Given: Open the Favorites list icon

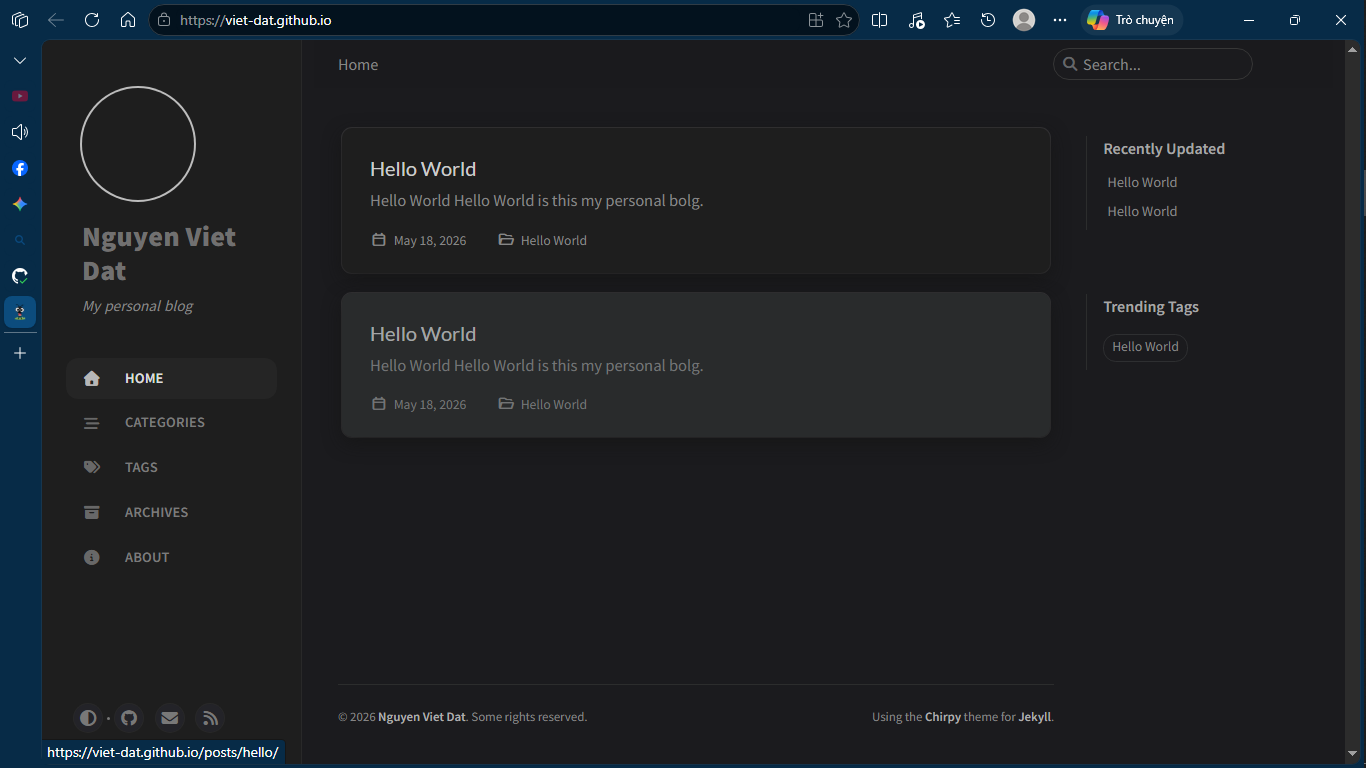Looking at the screenshot, I should point(952,20).
